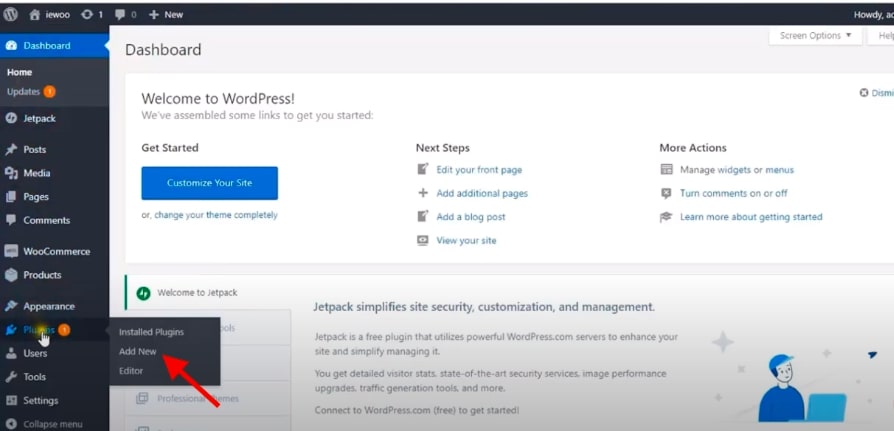Open the iewoo site home link

pos(50,15)
